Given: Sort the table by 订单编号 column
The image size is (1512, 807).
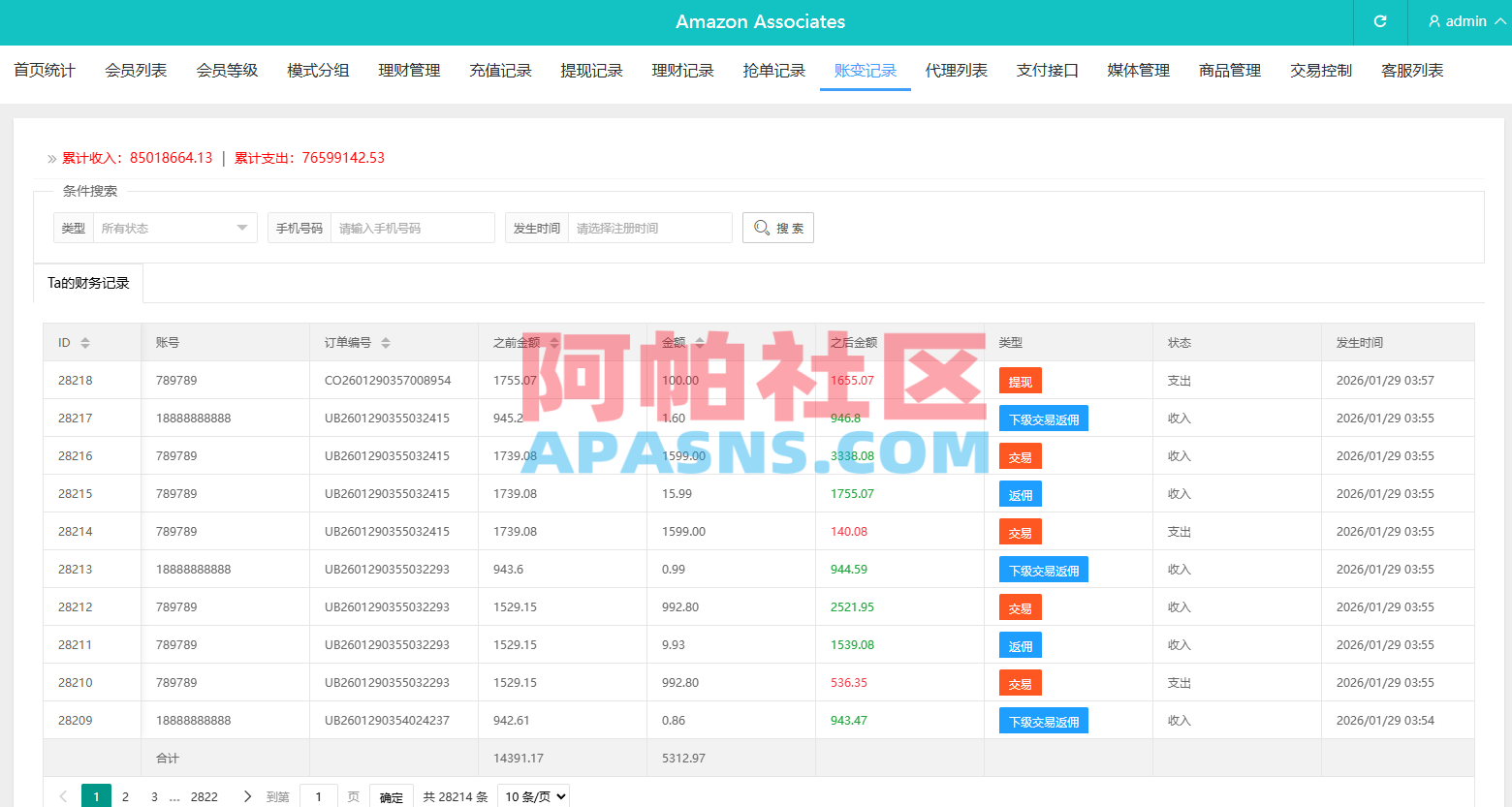Looking at the screenshot, I should [x=386, y=343].
